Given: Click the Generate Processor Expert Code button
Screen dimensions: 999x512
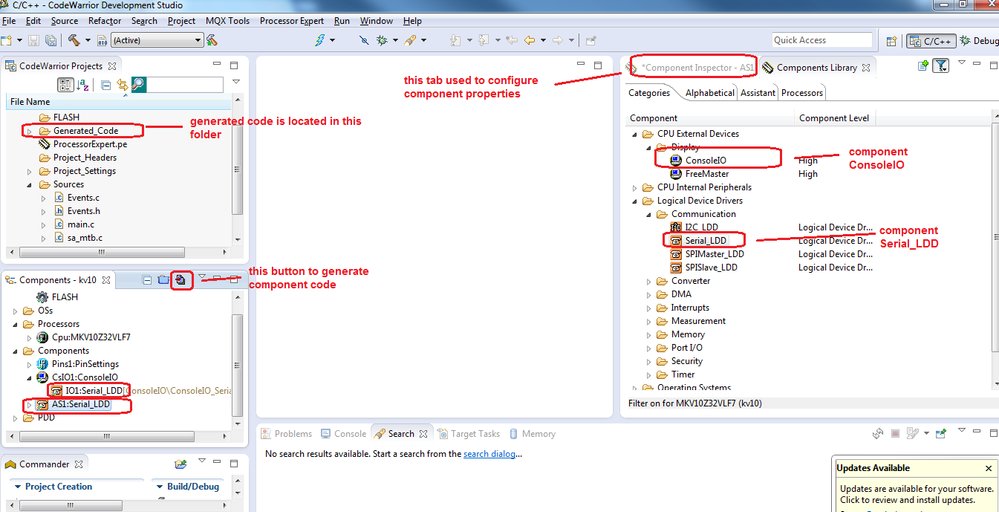Looking at the screenshot, I should pos(181,280).
